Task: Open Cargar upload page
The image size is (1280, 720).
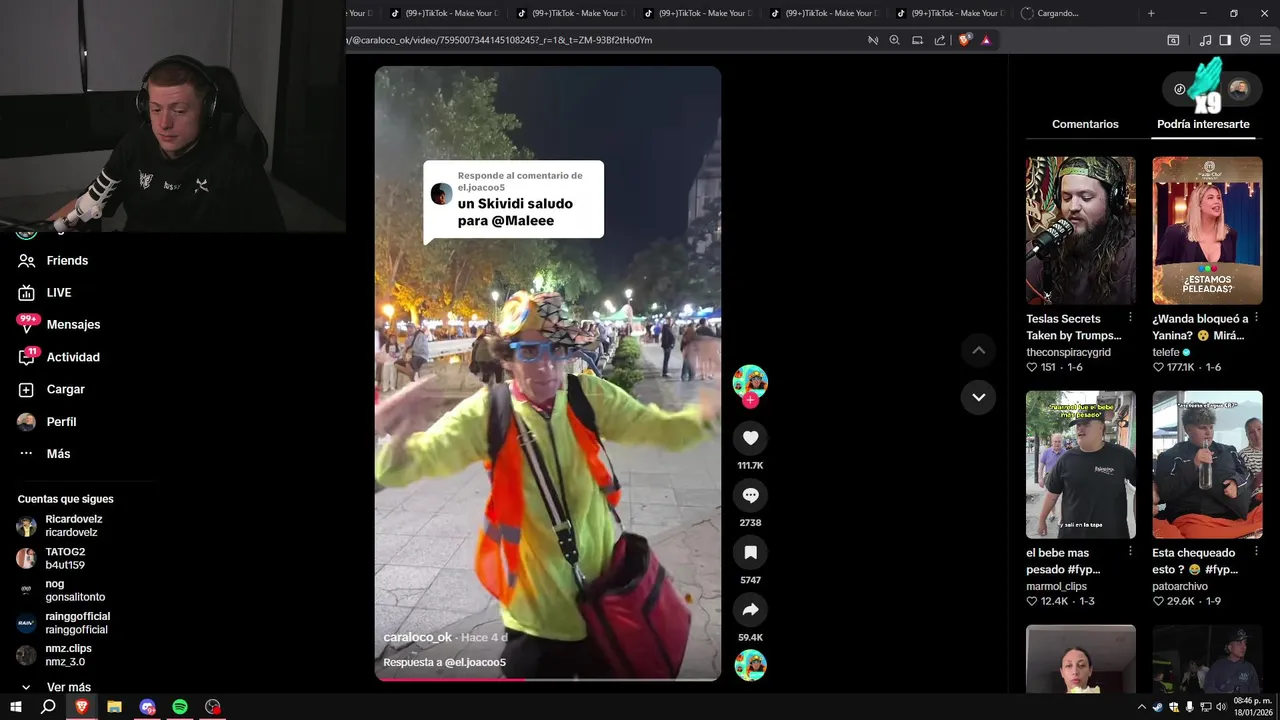Action: 51,389
